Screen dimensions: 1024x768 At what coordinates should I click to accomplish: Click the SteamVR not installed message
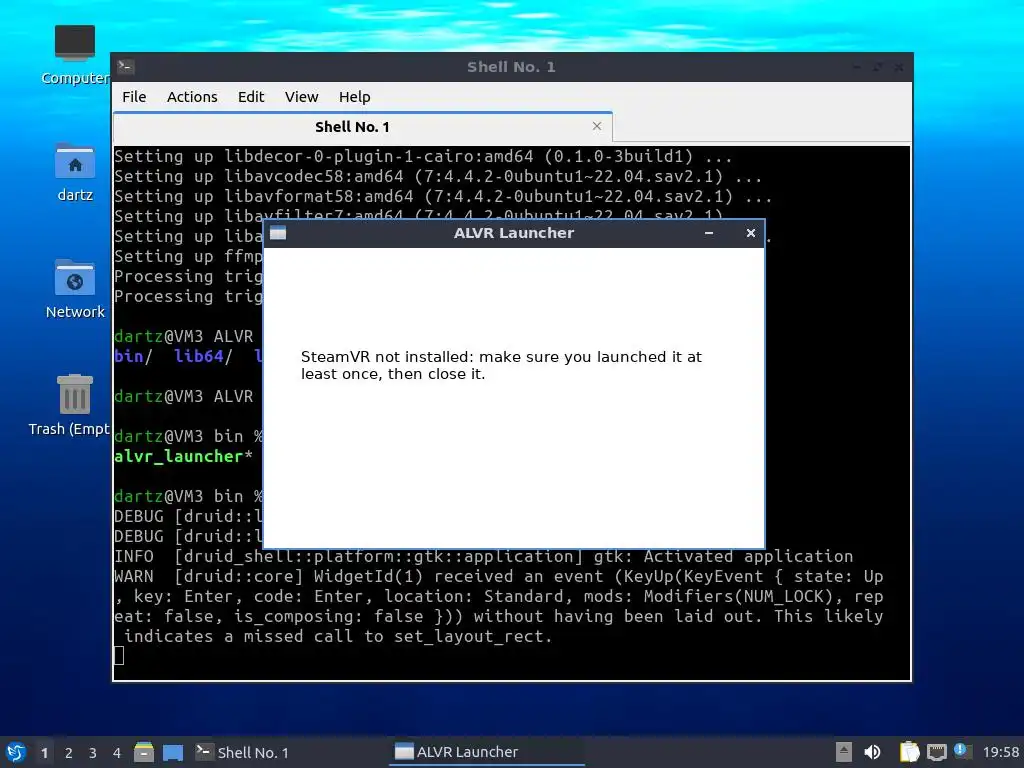click(x=501, y=365)
